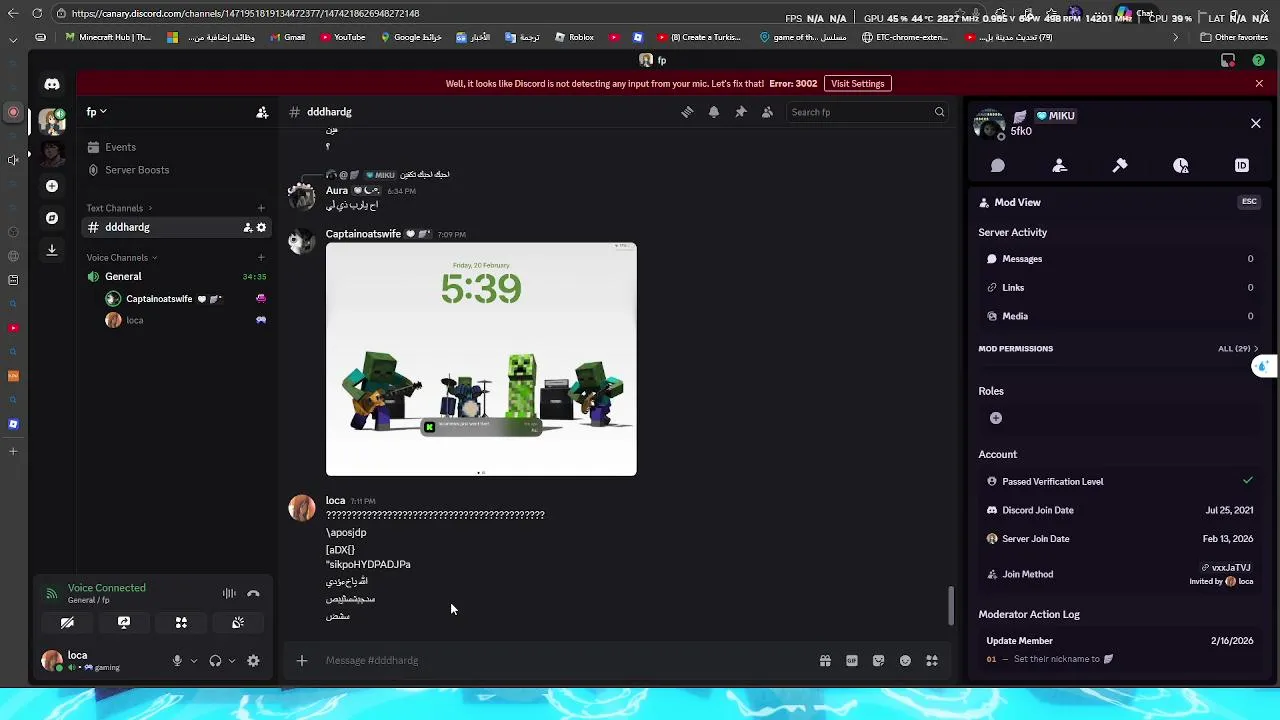Open Minecraft clock image attachment
Image resolution: width=1280 pixels, height=720 pixels.
pos(481,359)
